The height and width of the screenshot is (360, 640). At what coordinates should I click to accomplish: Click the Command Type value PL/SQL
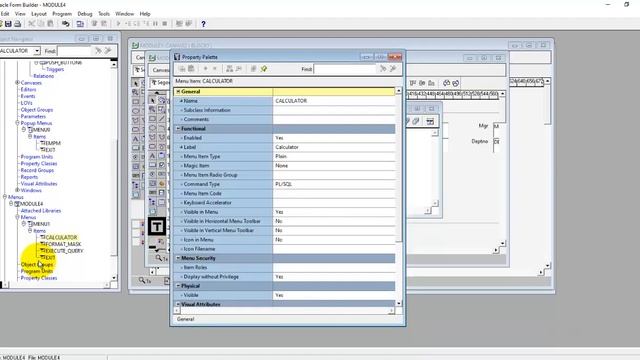pos(334,184)
